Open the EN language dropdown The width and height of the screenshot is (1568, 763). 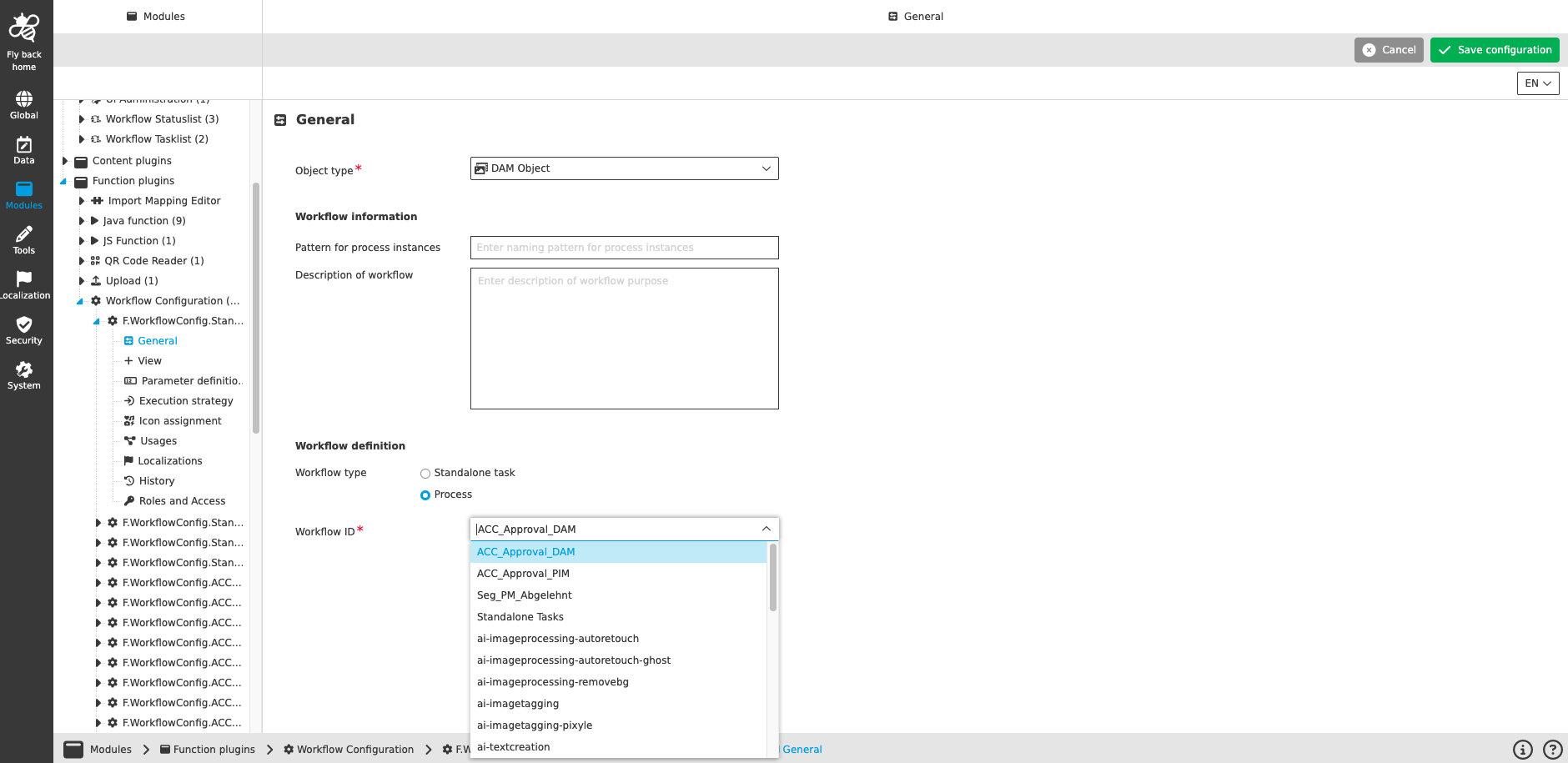click(x=1538, y=83)
